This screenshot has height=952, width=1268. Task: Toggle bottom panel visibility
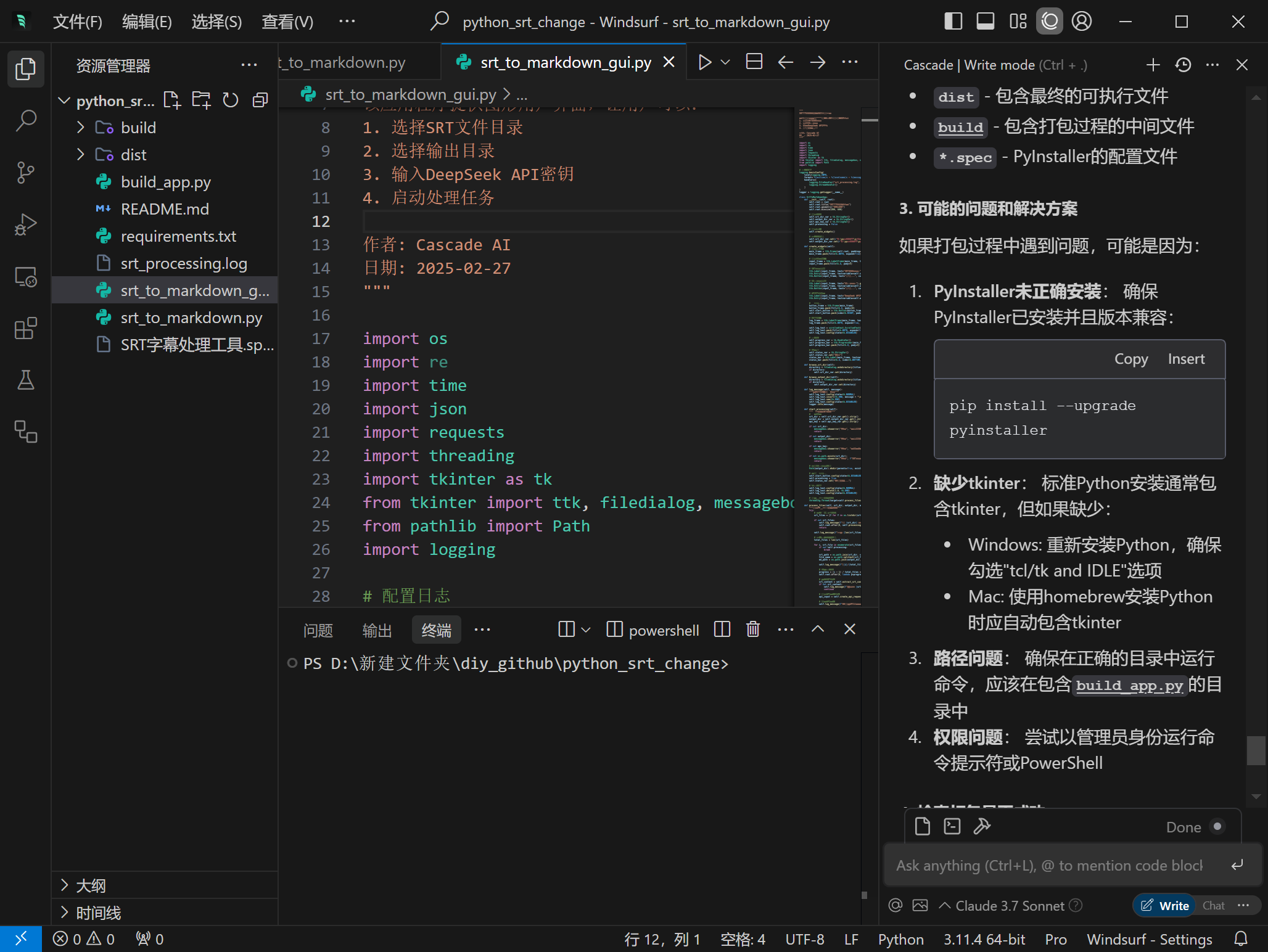coord(985,22)
